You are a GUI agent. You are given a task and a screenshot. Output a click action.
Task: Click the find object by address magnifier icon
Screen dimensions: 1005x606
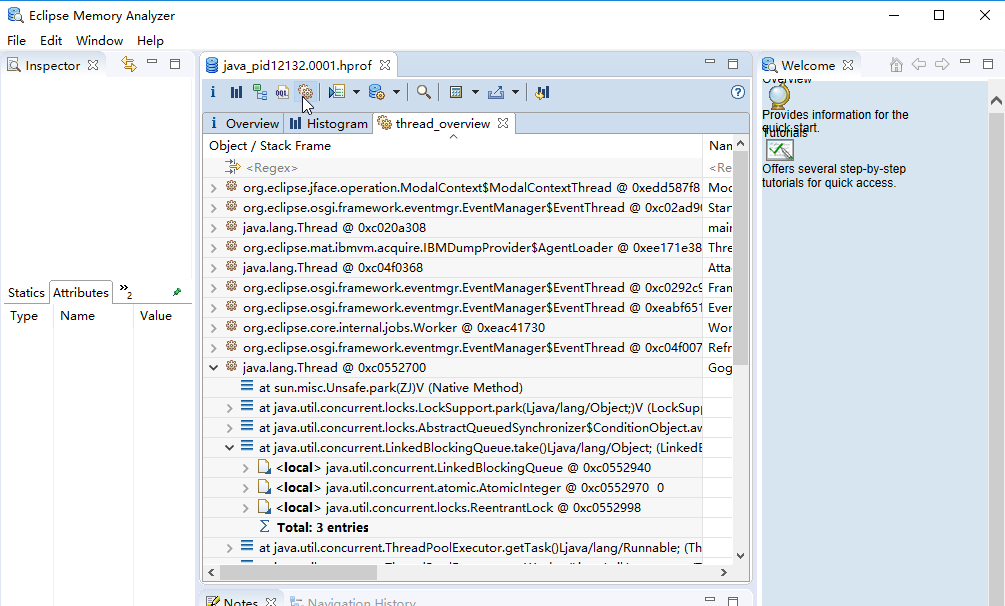coord(424,92)
